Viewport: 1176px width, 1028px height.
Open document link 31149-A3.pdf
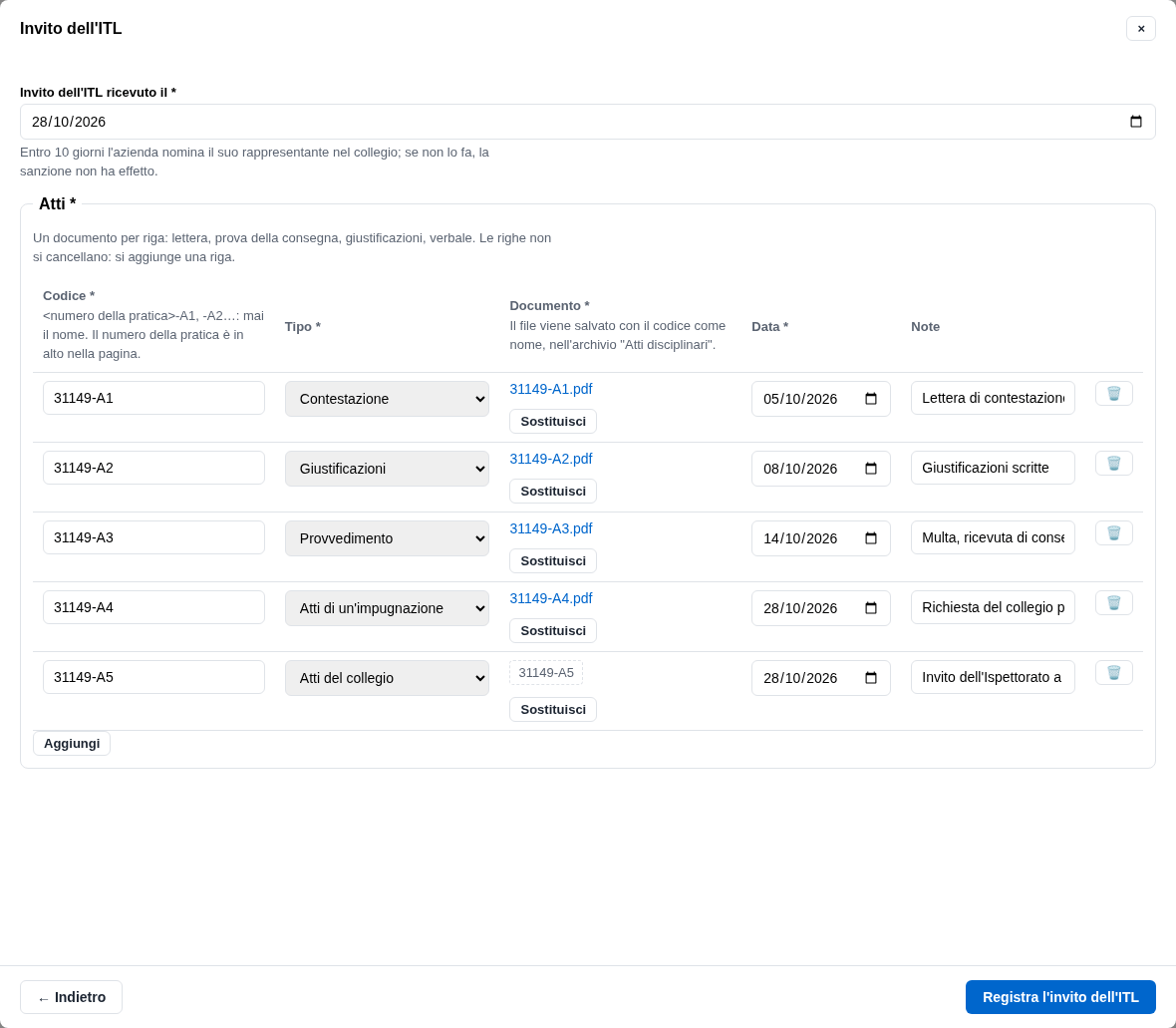[x=551, y=529]
